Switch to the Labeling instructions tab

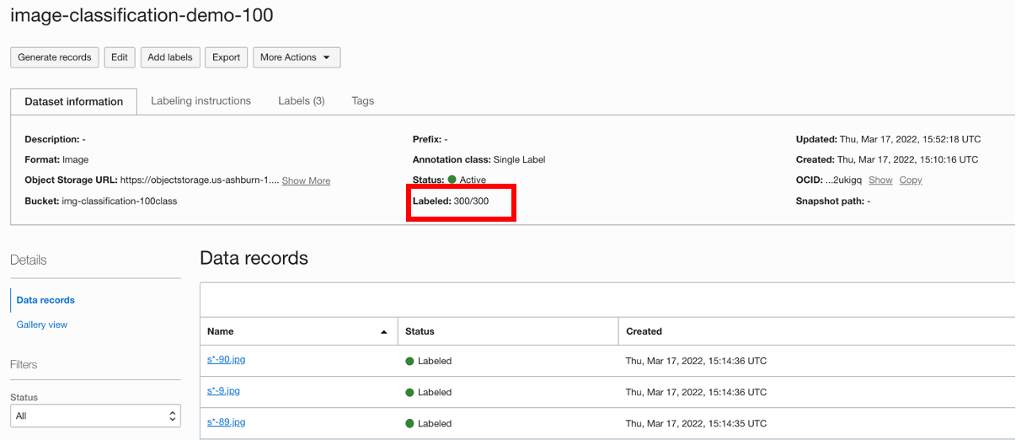[201, 101]
